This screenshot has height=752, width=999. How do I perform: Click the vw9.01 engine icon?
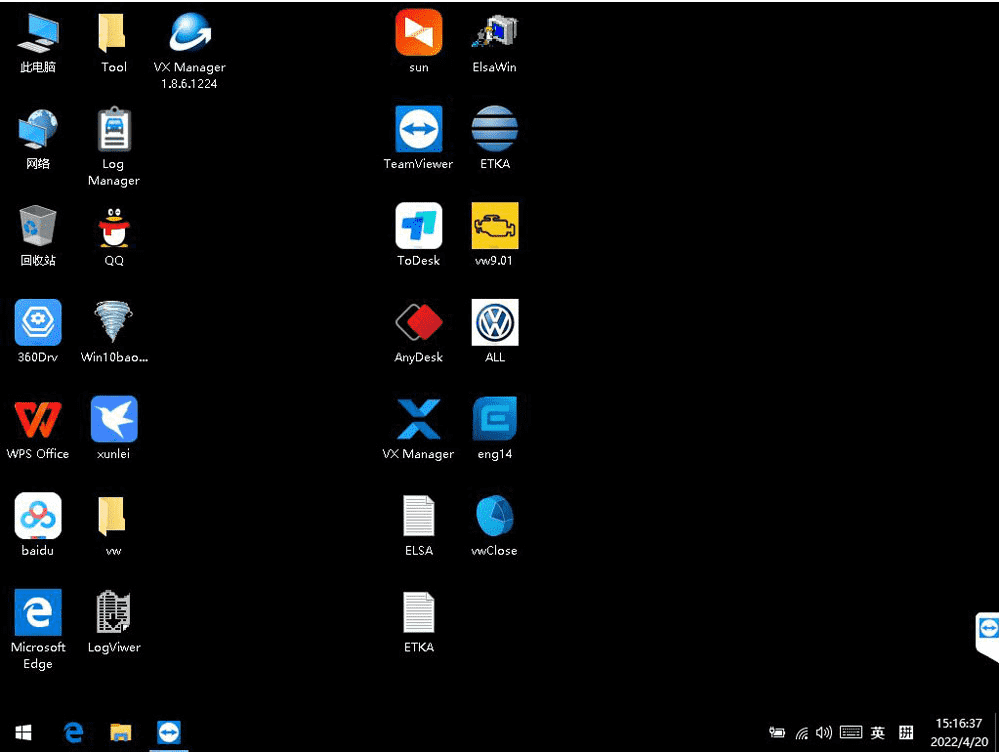pyautogui.click(x=494, y=226)
